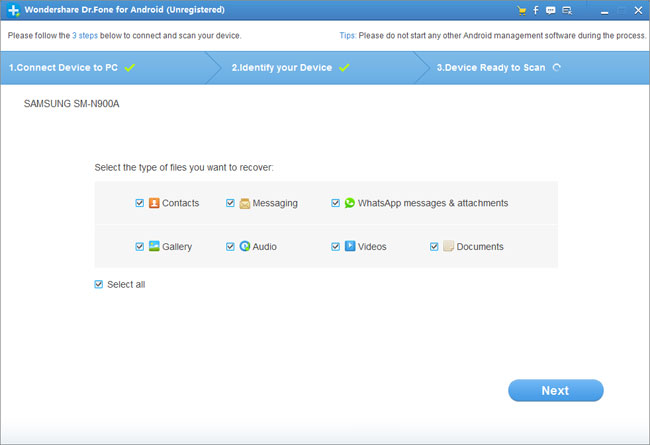Toggle the Select all checkbox
Image resolution: width=650 pixels, height=445 pixels.
[99, 284]
